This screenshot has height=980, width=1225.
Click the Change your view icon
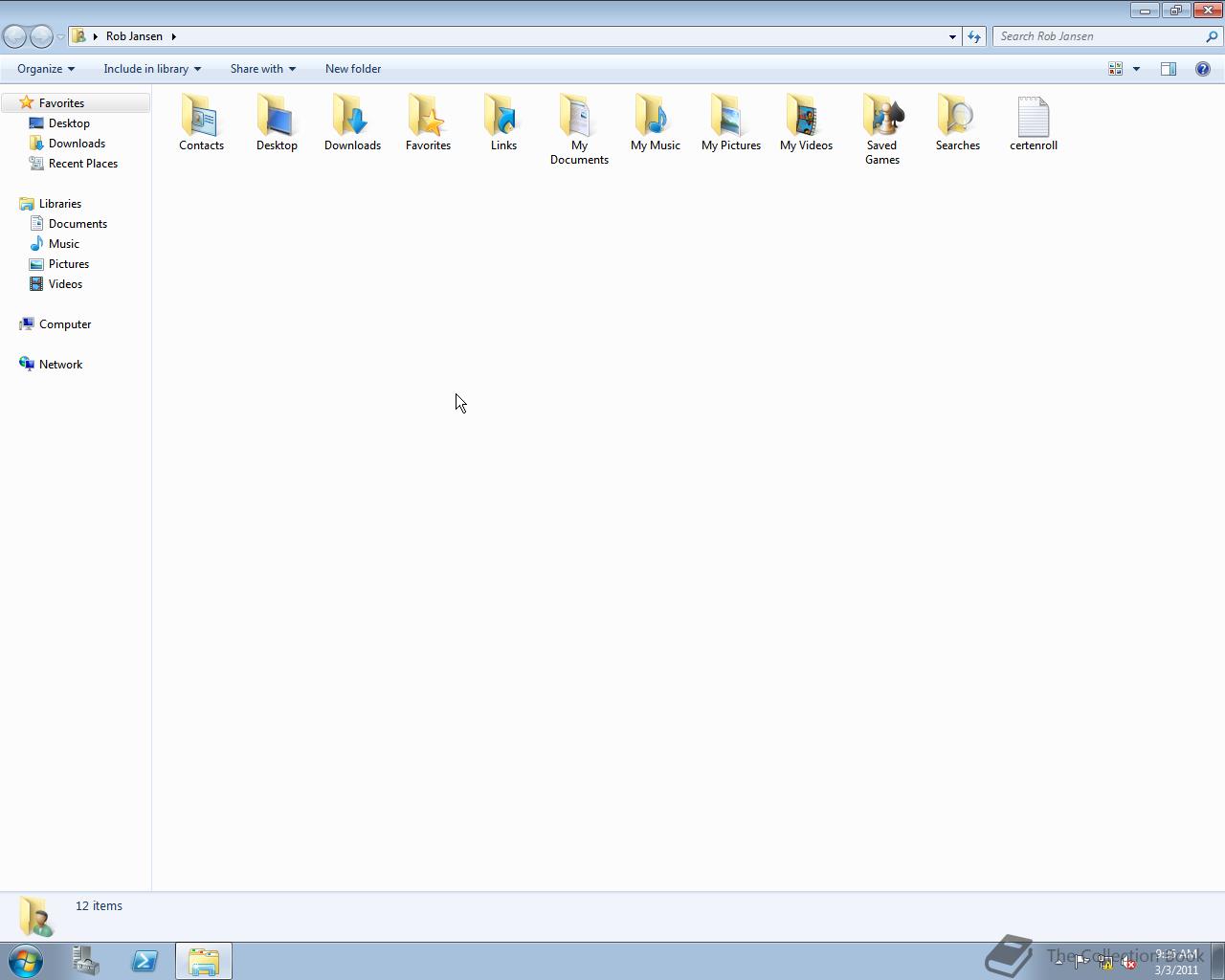[1116, 69]
